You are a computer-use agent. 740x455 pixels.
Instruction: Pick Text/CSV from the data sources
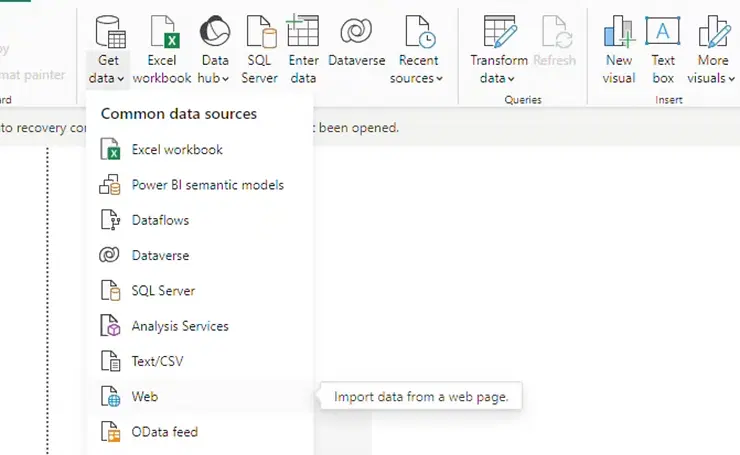[x=157, y=361]
